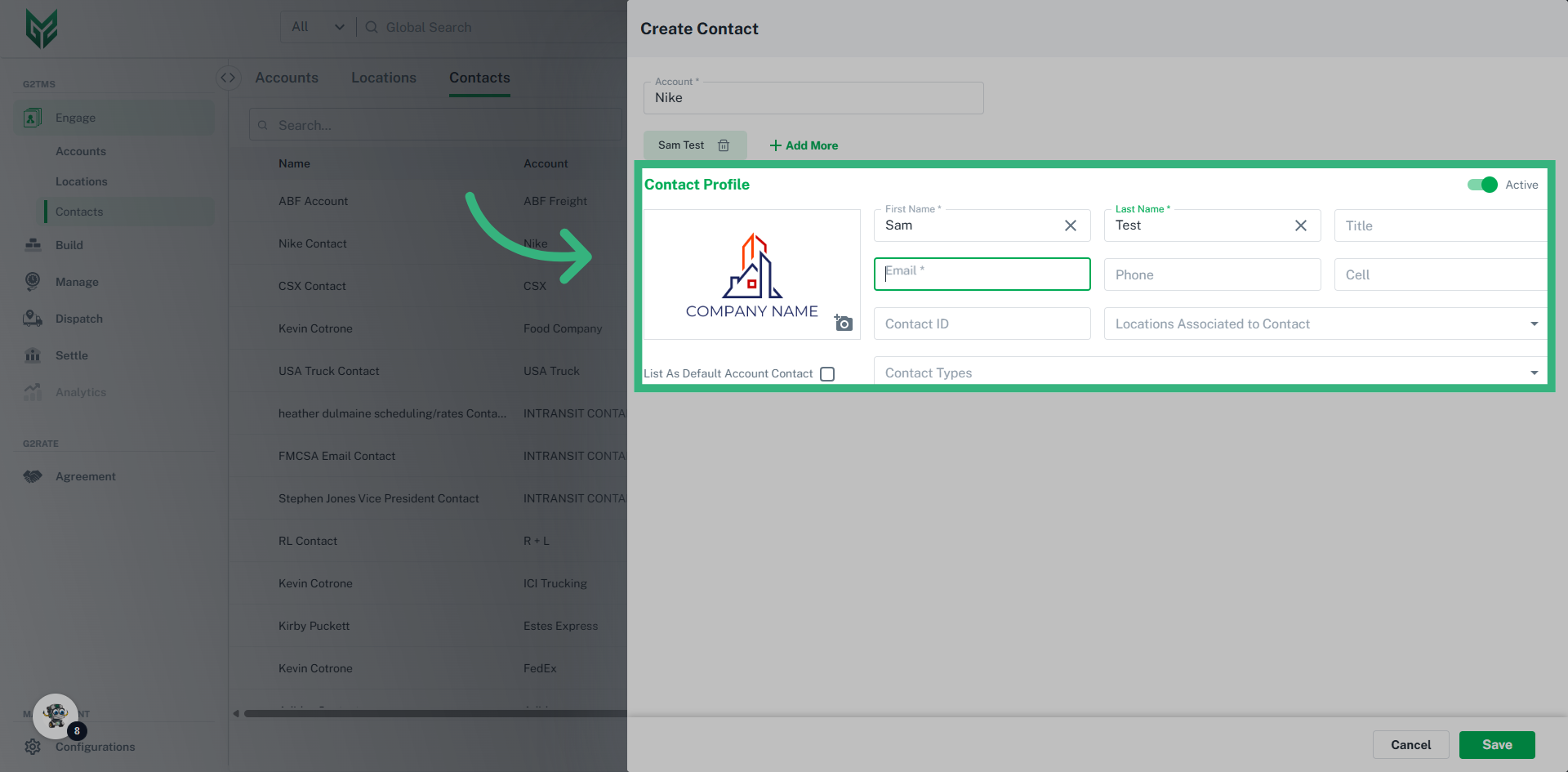Check List As Default Account Contact
1568x772 pixels.
tap(827, 373)
